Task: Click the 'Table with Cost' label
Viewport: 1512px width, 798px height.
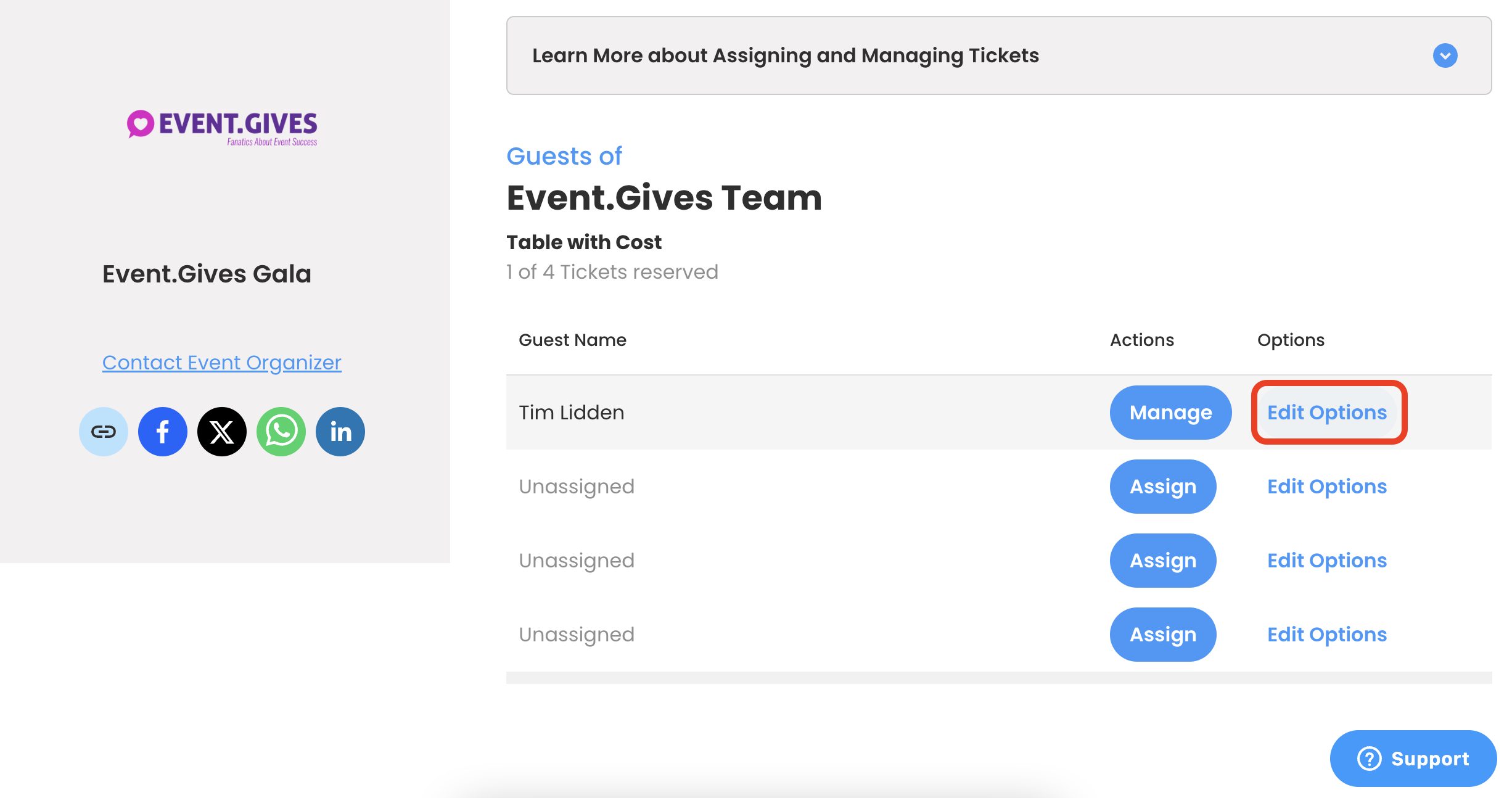Action: coord(584,242)
